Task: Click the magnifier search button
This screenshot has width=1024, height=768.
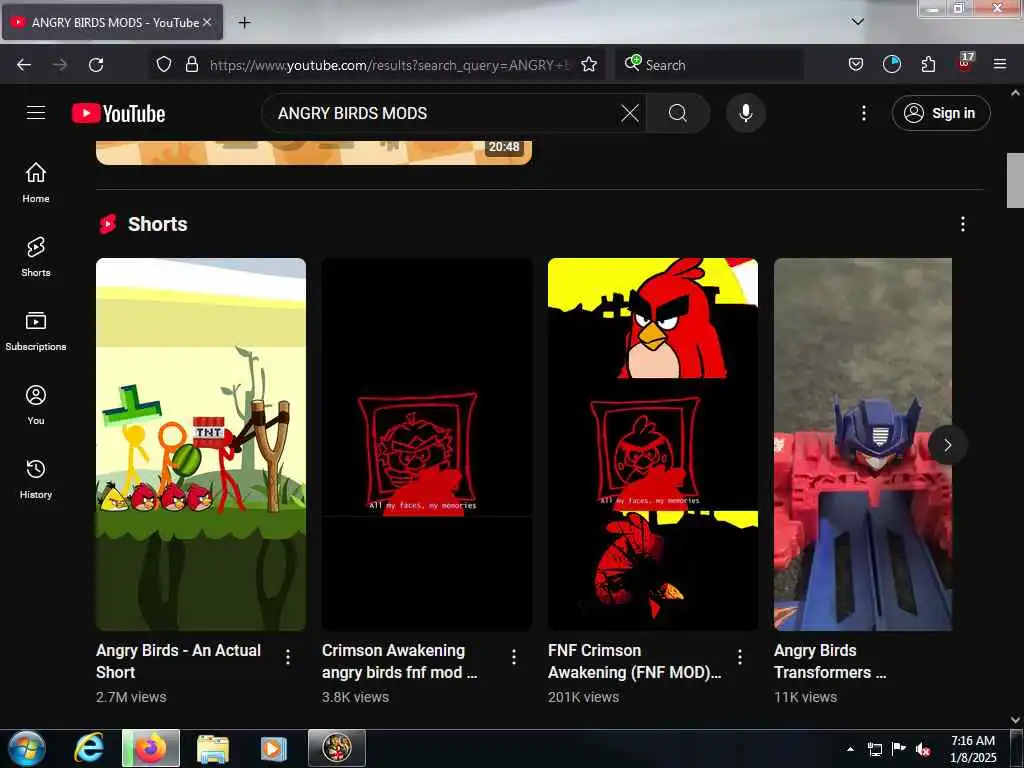Action: tap(678, 113)
